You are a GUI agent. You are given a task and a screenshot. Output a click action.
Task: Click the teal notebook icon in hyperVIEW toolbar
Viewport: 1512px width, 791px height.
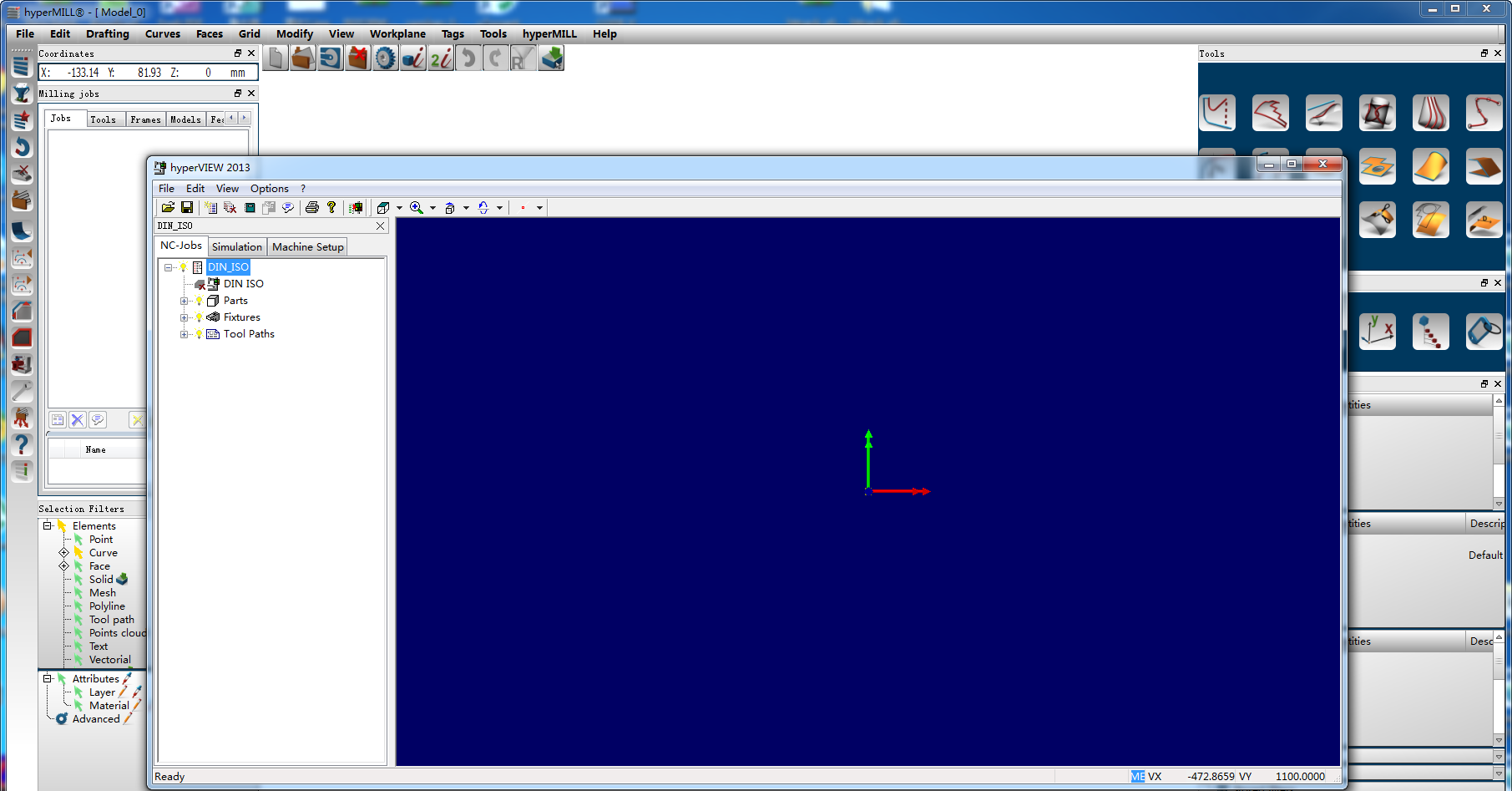coord(250,207)
